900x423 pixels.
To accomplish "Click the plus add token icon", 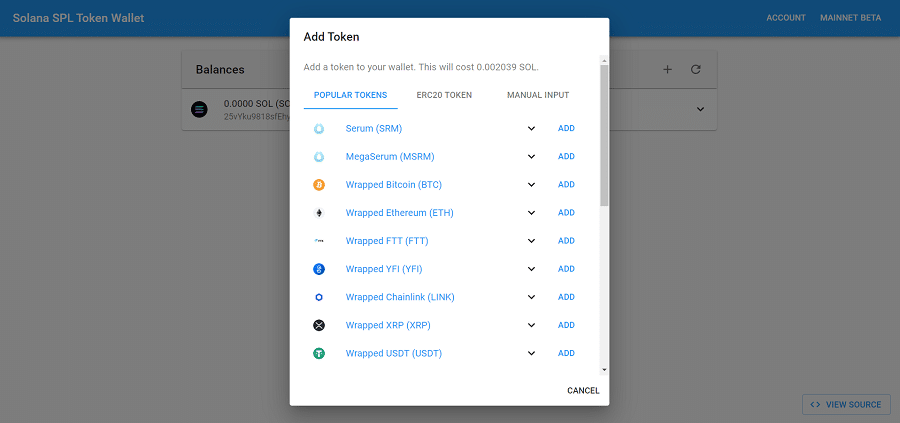I will (668, 70).
